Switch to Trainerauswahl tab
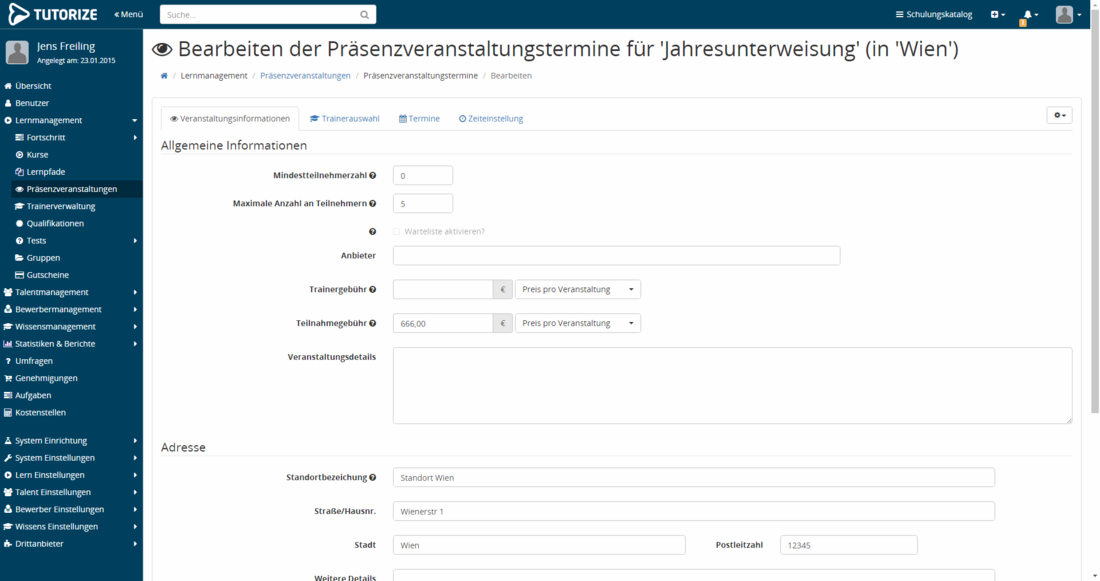The image size is (1100, 581). (344, 119)
